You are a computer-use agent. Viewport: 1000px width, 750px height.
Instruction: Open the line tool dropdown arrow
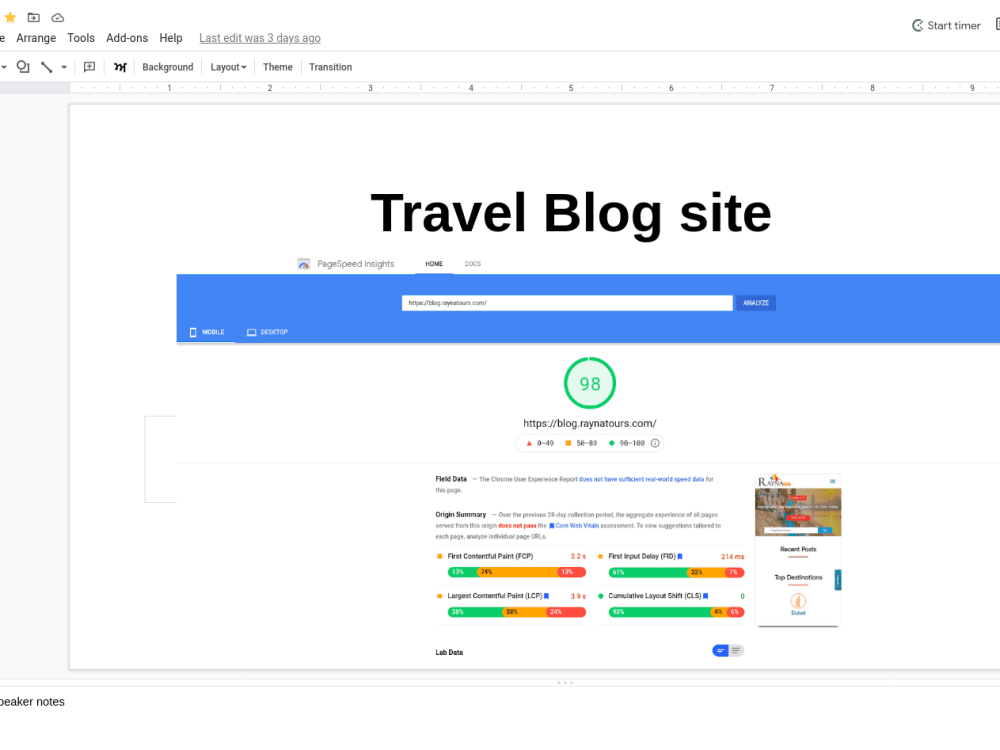(x=64, y=67)
